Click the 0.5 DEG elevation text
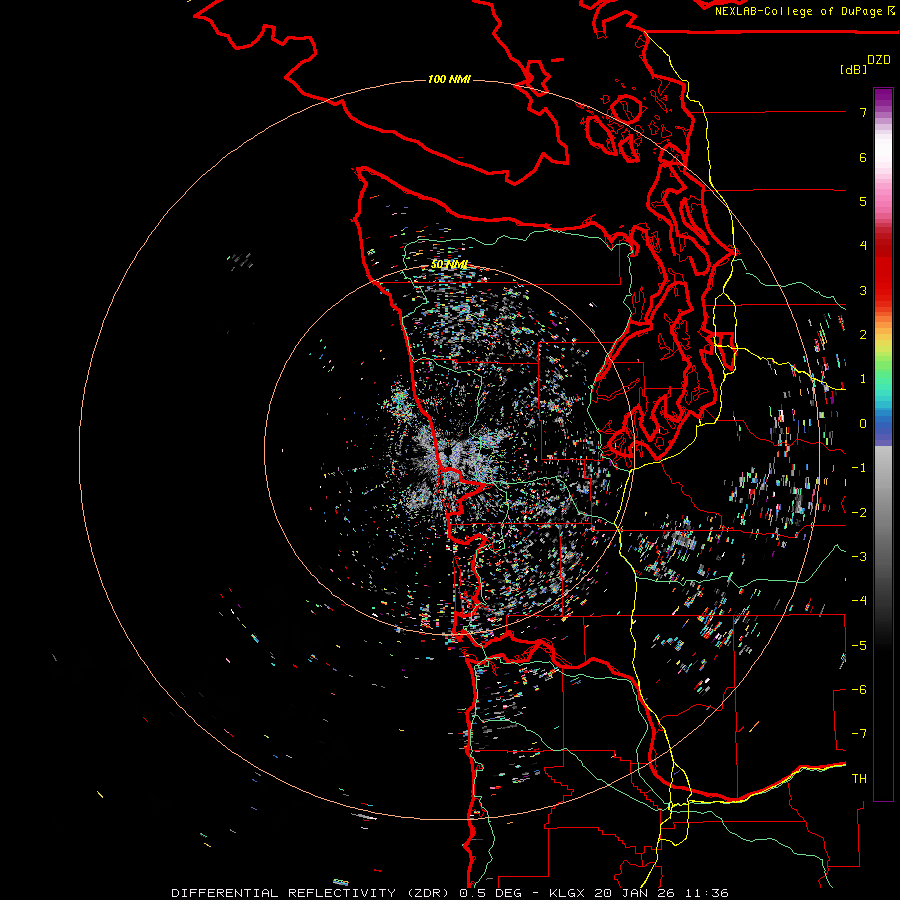 (491, 893)
